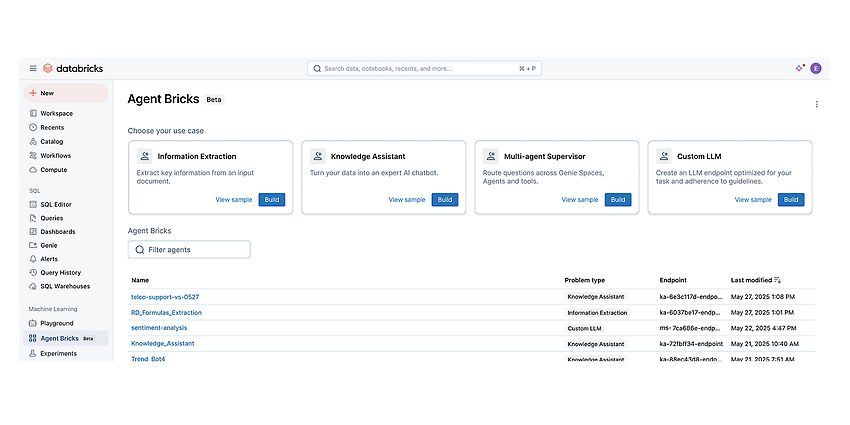The width and height of the screenshot is (850, 425).
Task: View sample for Custom LLM
Action: 753,199
